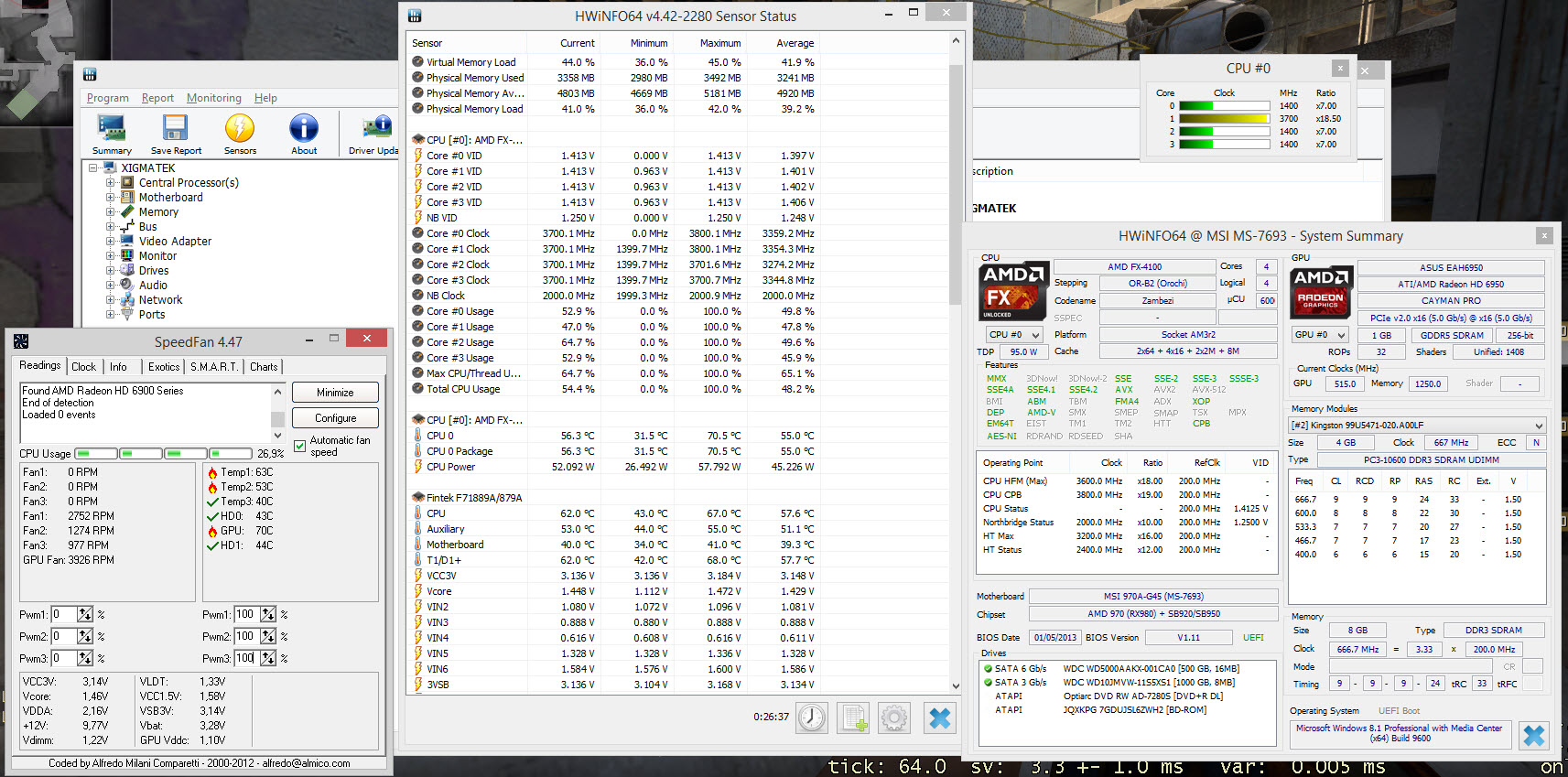Image resolution: width=1568 pixels, height=777 pixels.
Task: Open the Program menu in HWiNFO
Action: click(108, 98)
